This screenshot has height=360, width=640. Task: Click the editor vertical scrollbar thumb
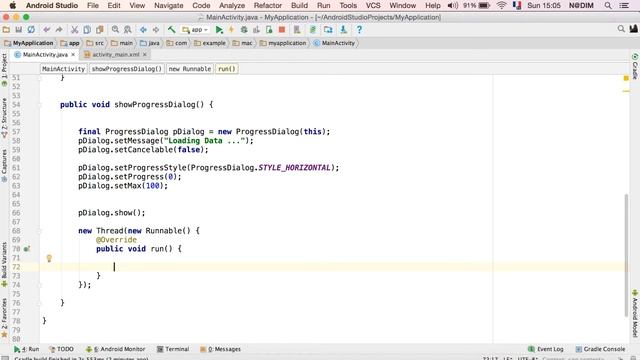click(x=626, y=256)
